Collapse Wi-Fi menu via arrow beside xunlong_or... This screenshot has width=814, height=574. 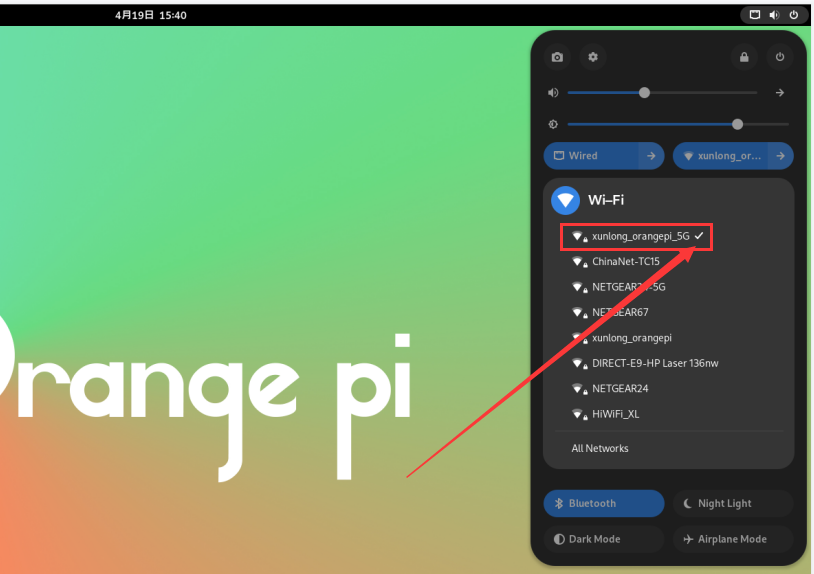click(780, 156)
